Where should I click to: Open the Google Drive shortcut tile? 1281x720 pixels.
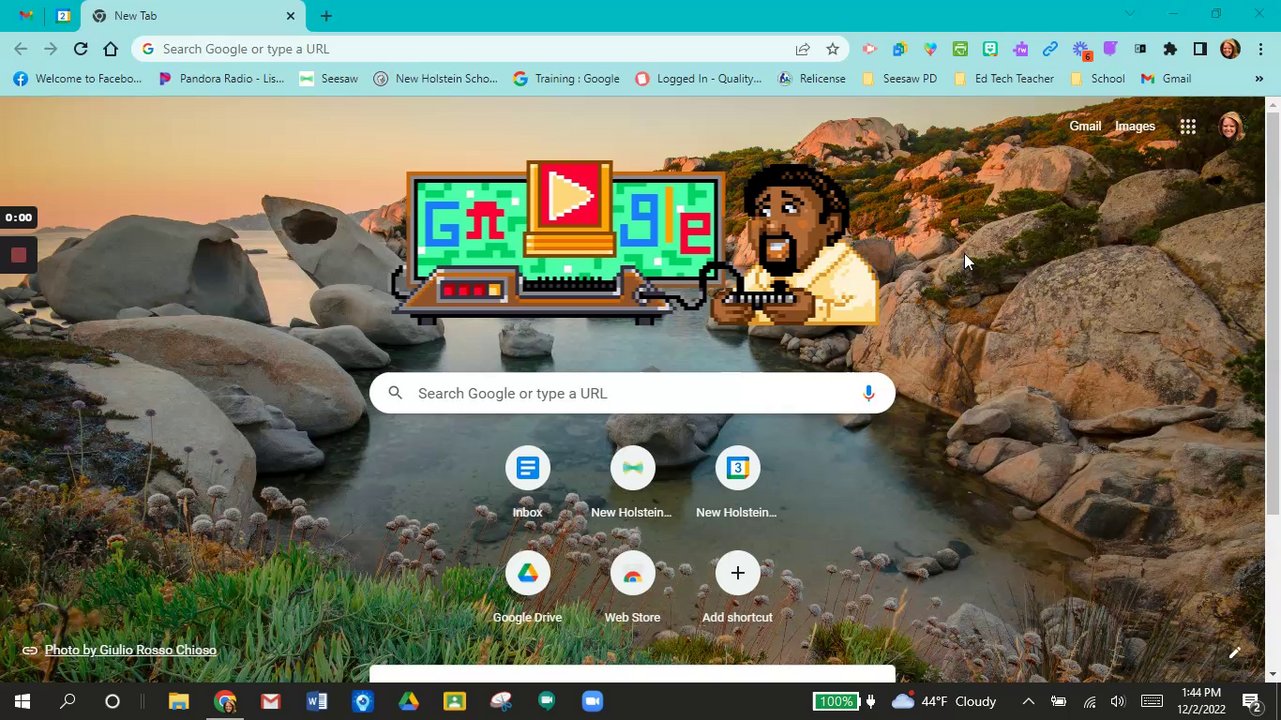click(527, 588)
